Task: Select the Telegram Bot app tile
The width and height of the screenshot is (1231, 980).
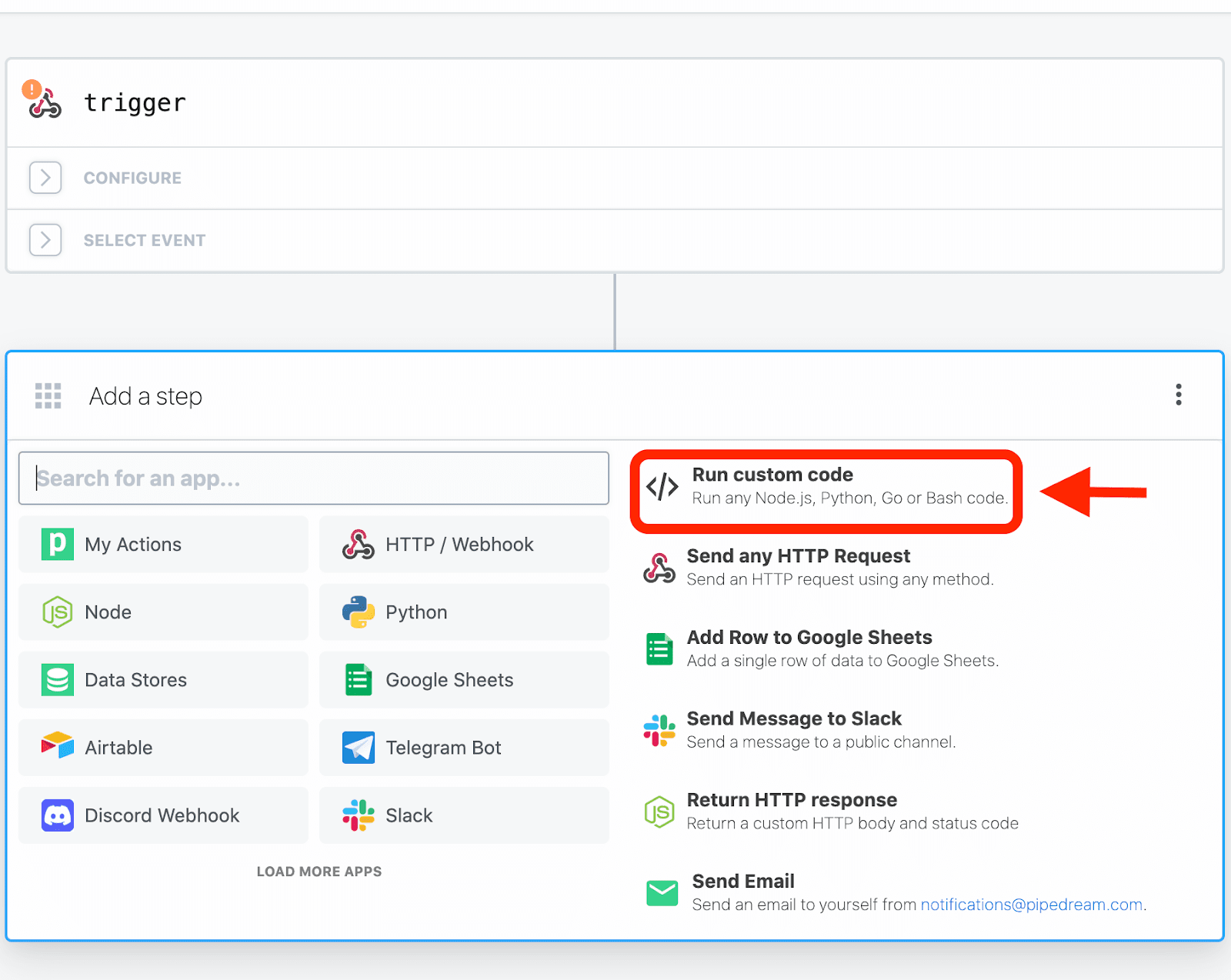Action: point(464,748)
